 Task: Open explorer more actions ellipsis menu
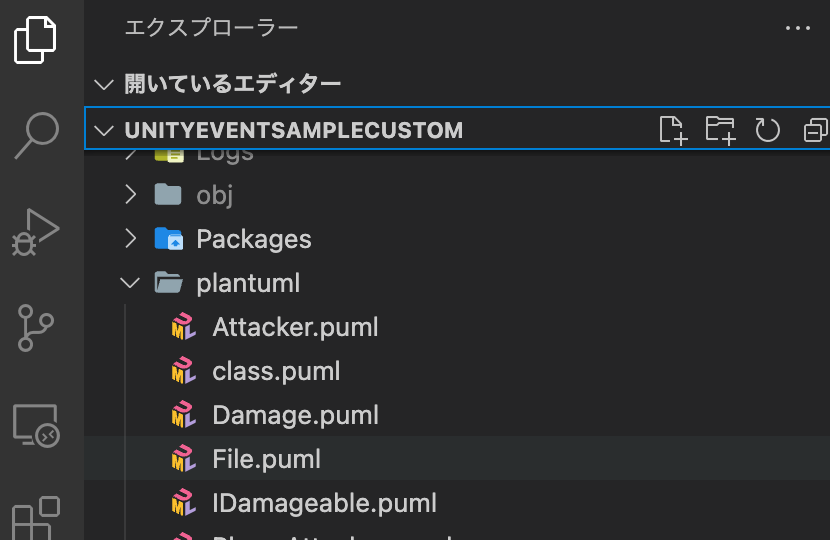pyautogui.click(x=798, y=28)
